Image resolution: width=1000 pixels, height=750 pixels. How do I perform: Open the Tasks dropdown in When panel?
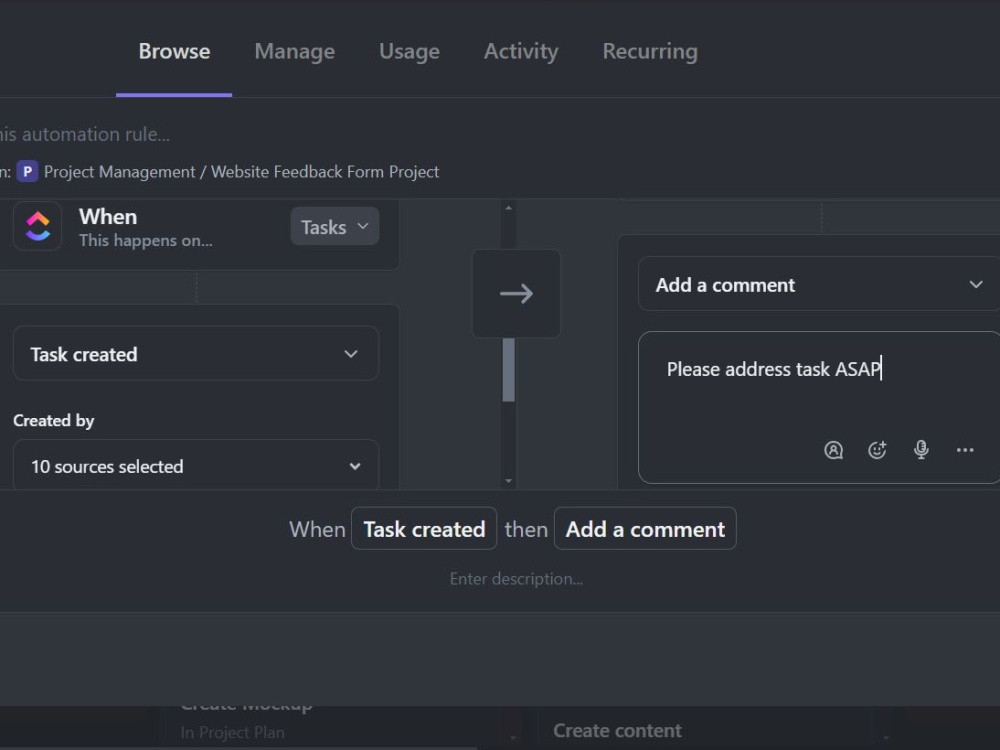[x=335, y=226]
